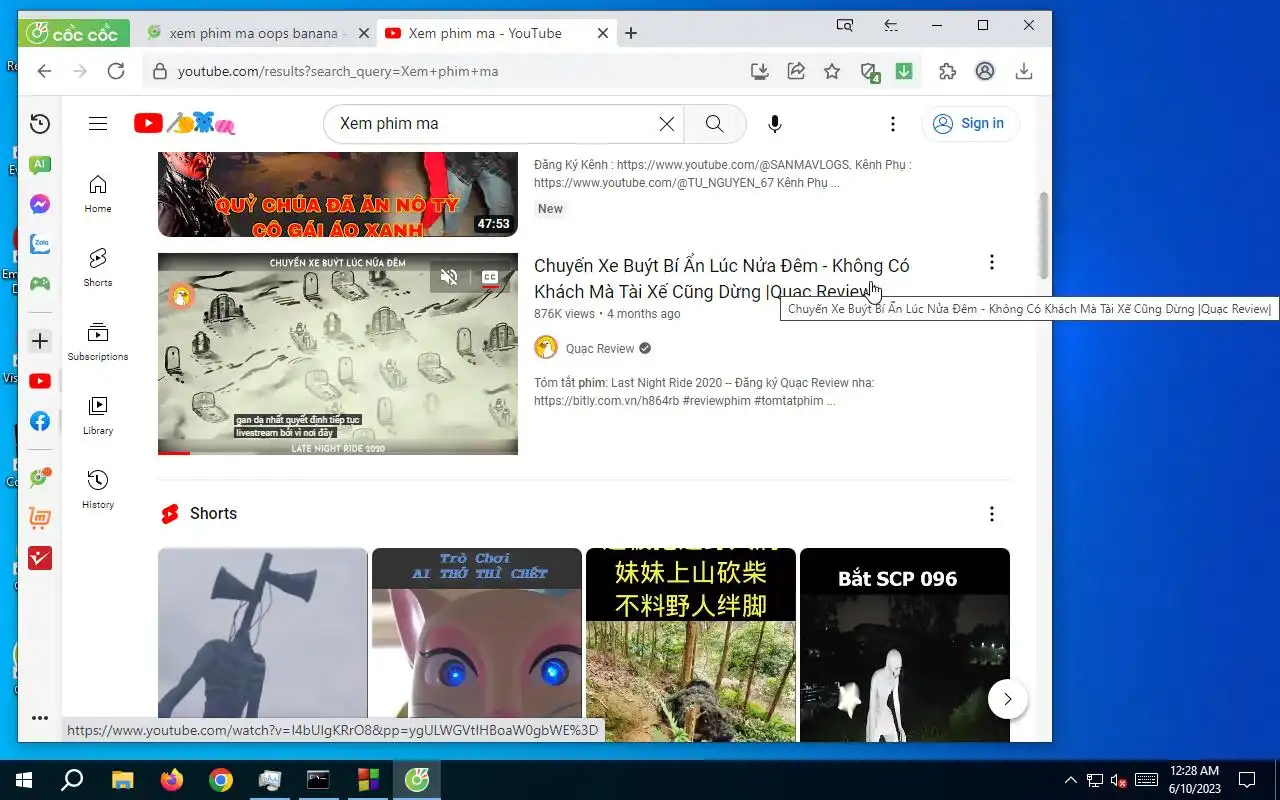1280x800 pixels.
Task: Open YouTube shortcut in browser sidebar
Action: (40, 381)
